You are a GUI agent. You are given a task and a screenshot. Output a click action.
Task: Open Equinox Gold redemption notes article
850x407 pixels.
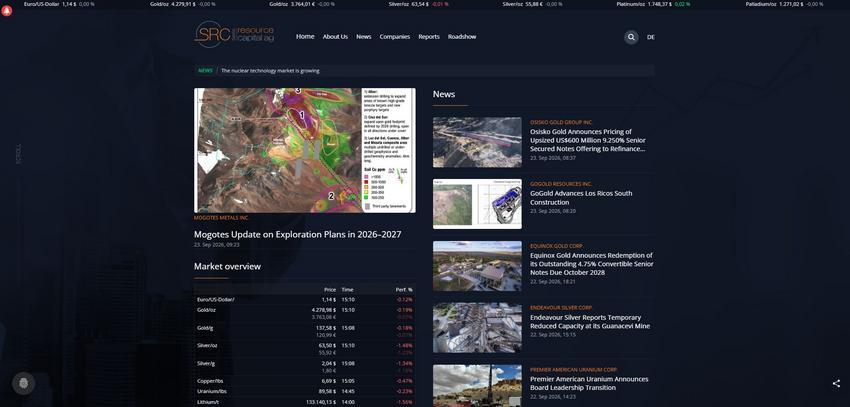591,264
